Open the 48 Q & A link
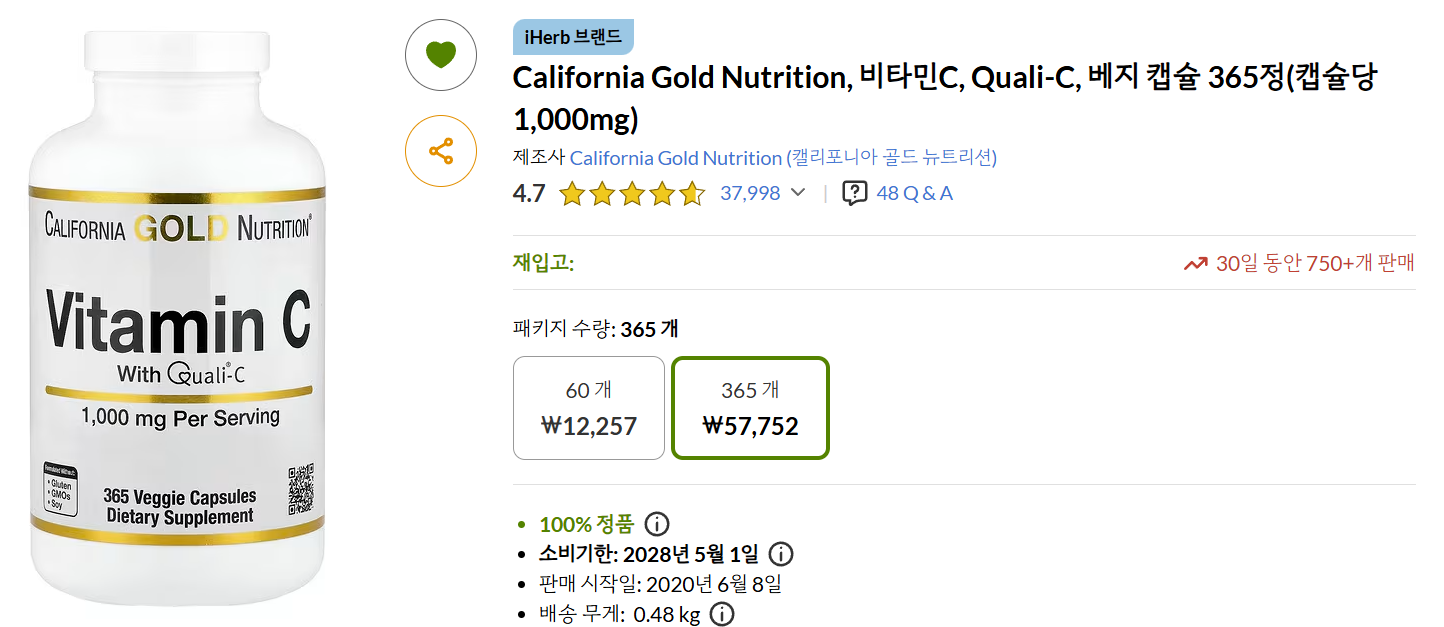Viewport: 1444px width, 627px height. (x=914, y=193)
